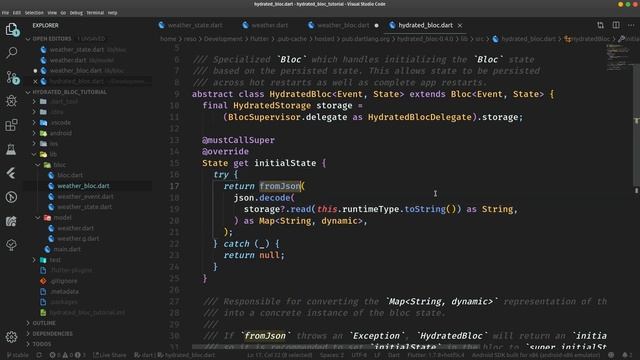Open the Live Share activity bar view
The height and width of the screenshot is (360, 640).
click(11, 221)
